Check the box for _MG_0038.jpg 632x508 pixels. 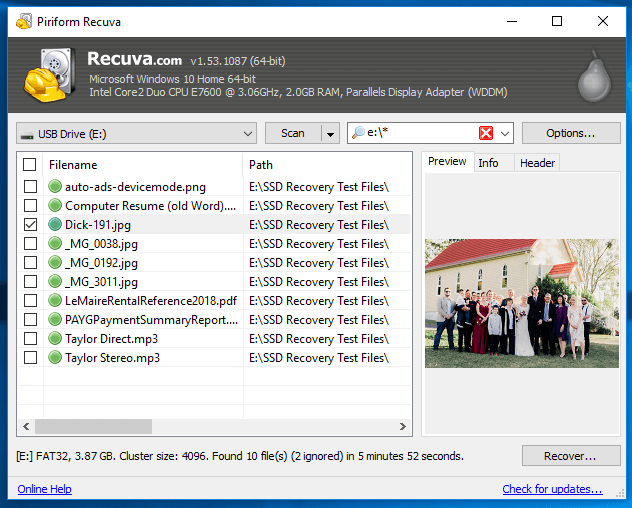pos(30,243)
